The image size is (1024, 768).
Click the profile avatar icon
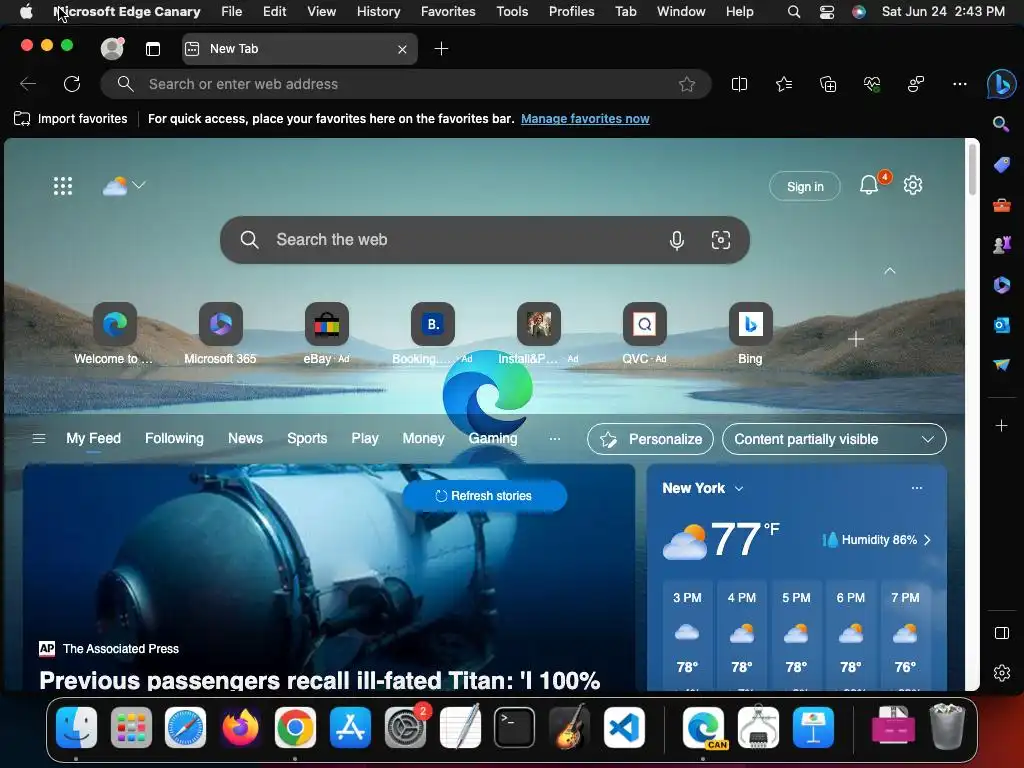tap(112, 48)
